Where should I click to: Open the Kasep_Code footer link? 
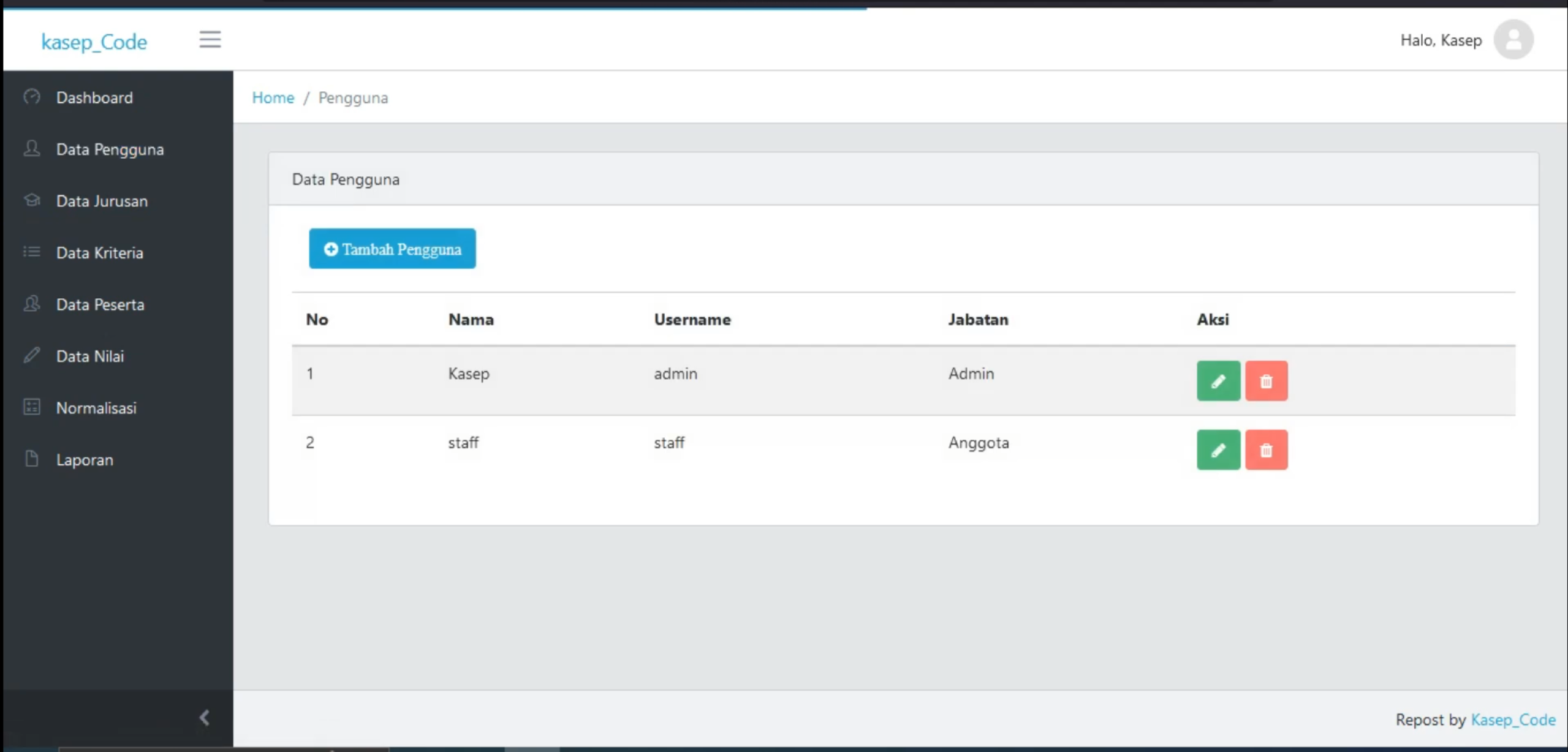tap(1513, 720)
